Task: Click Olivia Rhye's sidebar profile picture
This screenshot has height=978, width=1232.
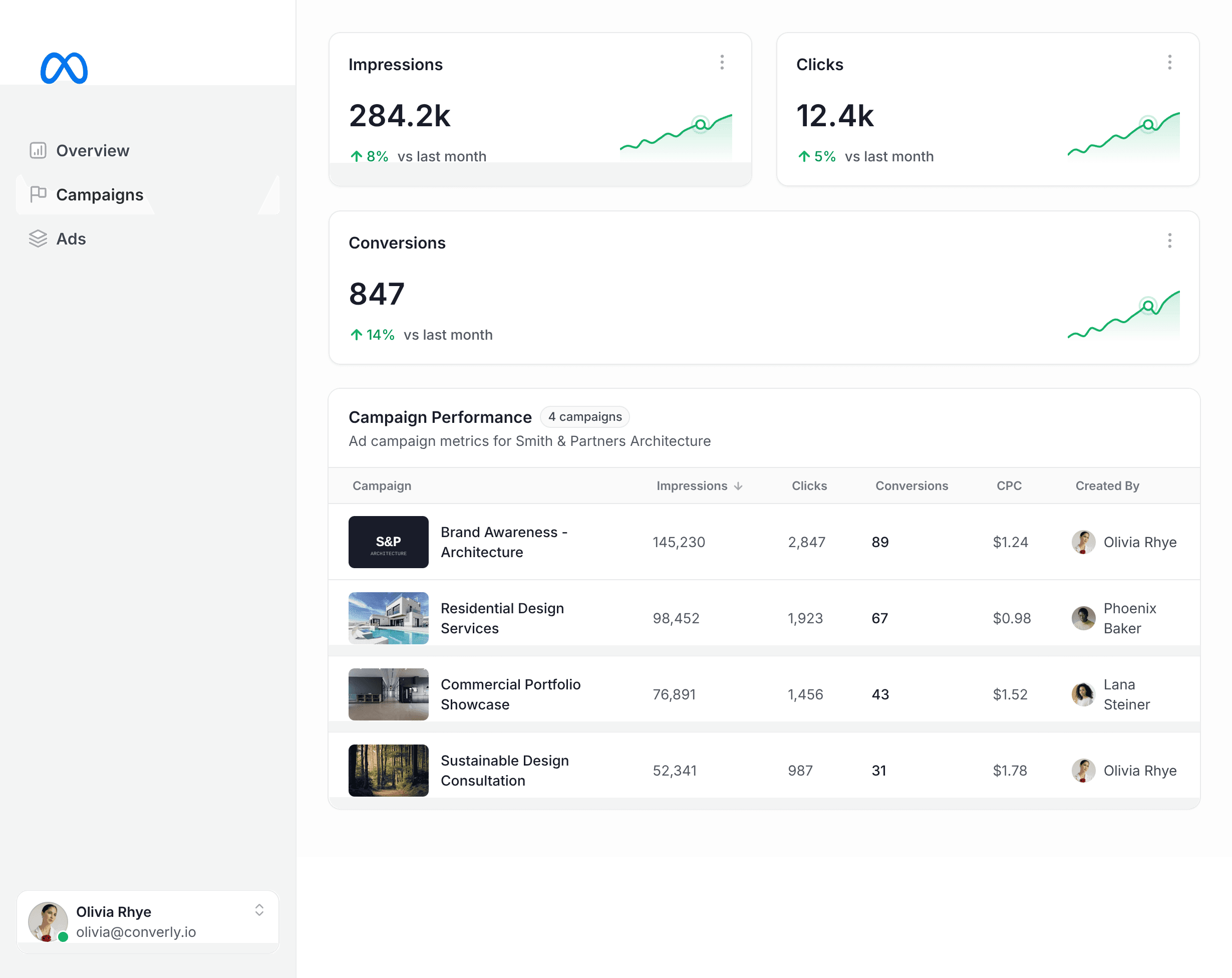Action: click(48, 921)
